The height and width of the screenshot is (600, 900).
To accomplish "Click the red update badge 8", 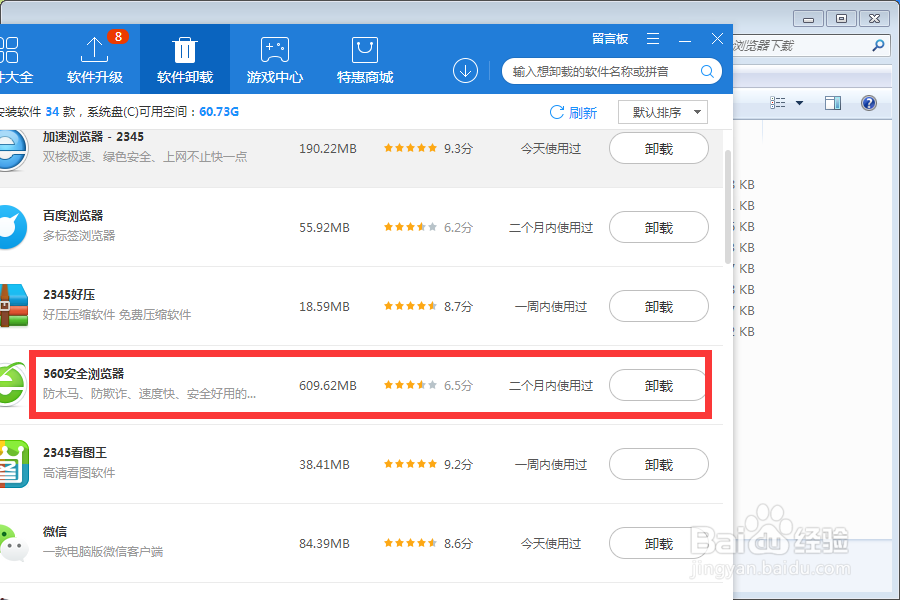I will pos(118,37).
